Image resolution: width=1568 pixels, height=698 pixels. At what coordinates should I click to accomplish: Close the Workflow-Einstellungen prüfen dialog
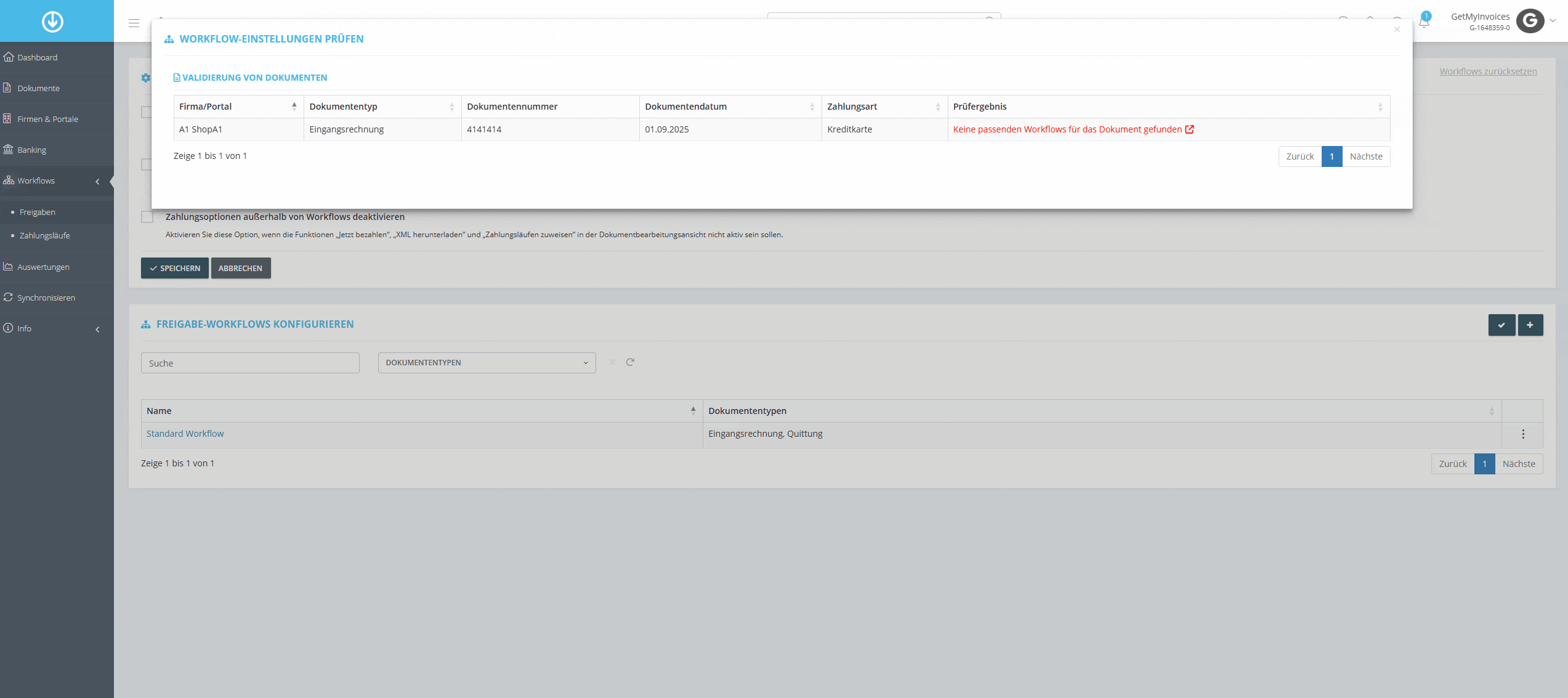(1397, 30)
